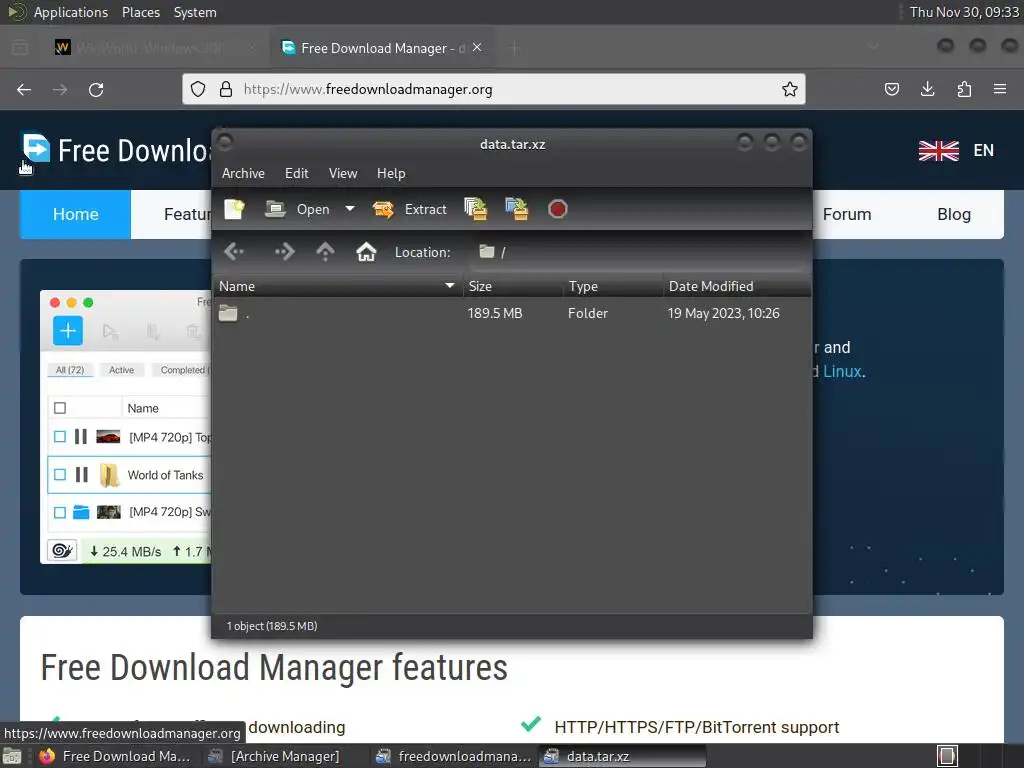Switch to the WinWorld browser tab

154,48
